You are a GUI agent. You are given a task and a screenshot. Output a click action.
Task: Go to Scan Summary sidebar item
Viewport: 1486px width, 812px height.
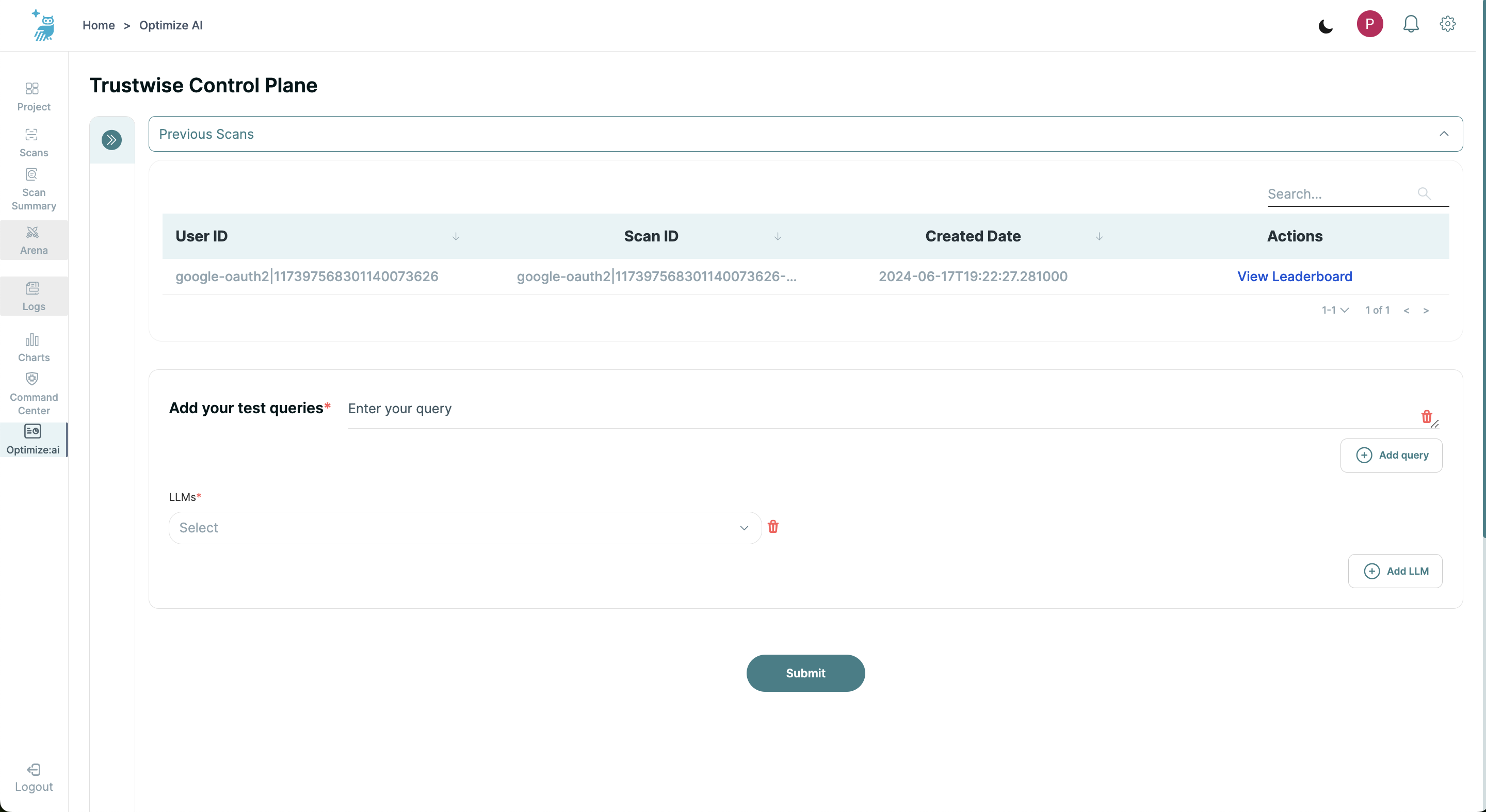34,190
